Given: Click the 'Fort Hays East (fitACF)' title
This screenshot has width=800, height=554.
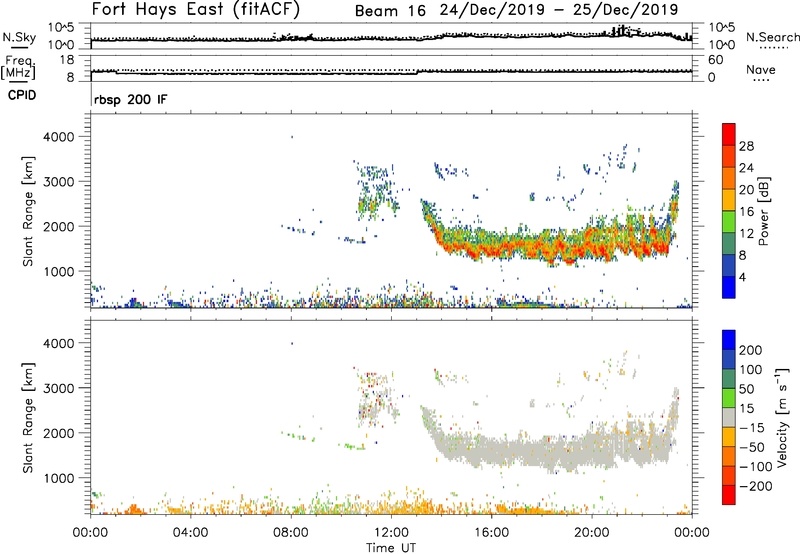Looking at the screenshot, I should point(196,10).
